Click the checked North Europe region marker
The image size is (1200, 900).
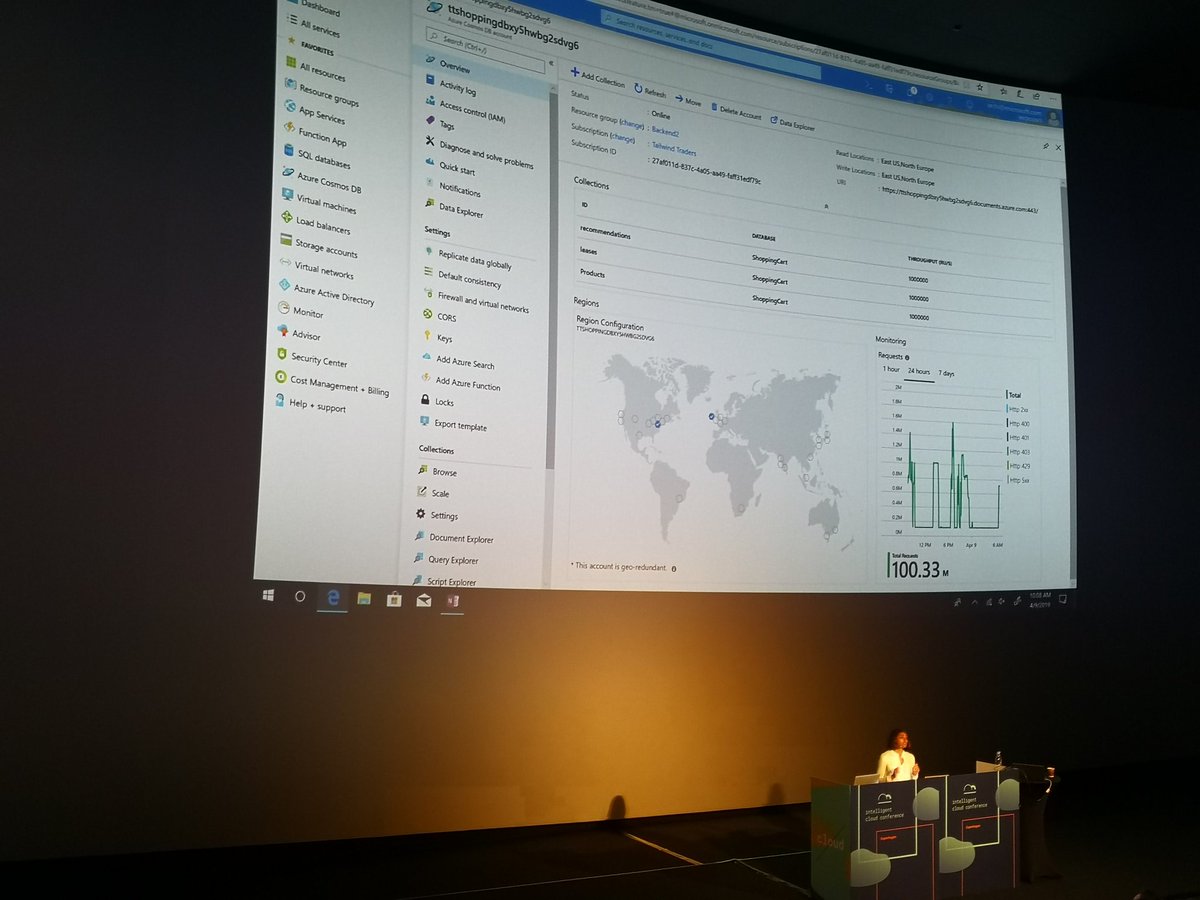pos(711,415)
